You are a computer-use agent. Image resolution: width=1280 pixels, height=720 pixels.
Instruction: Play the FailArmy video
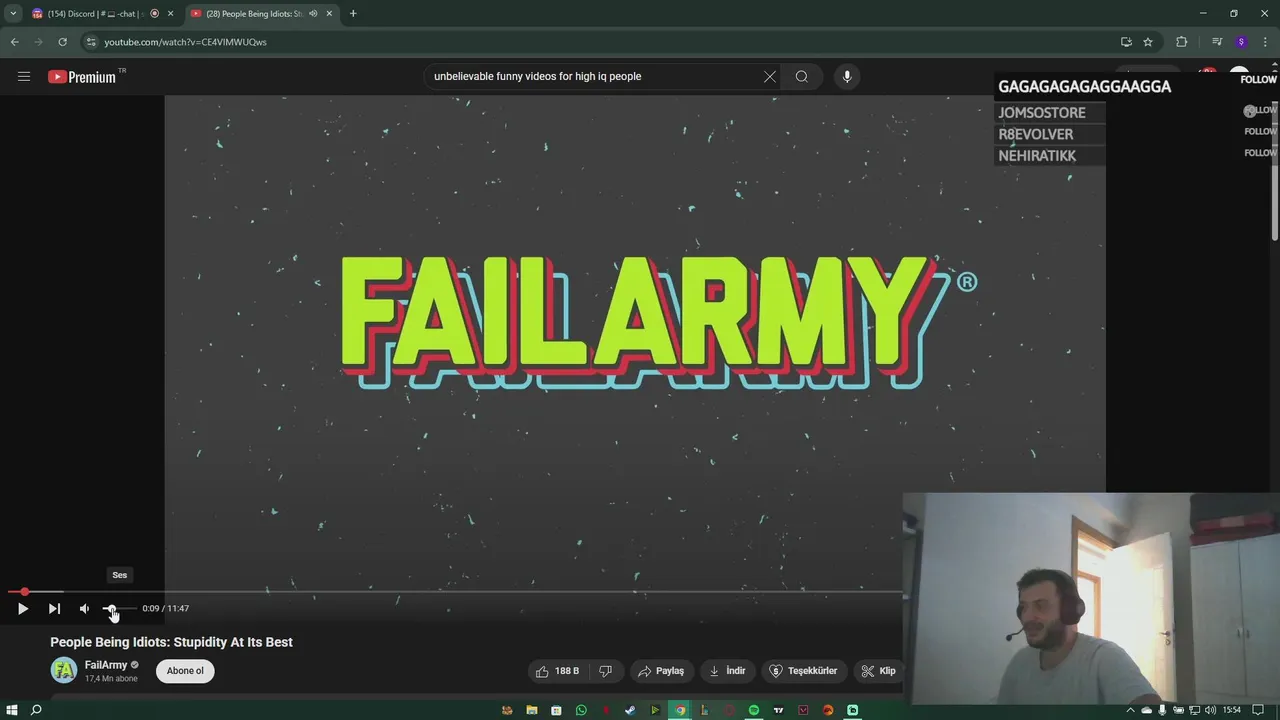coord(22,608)
